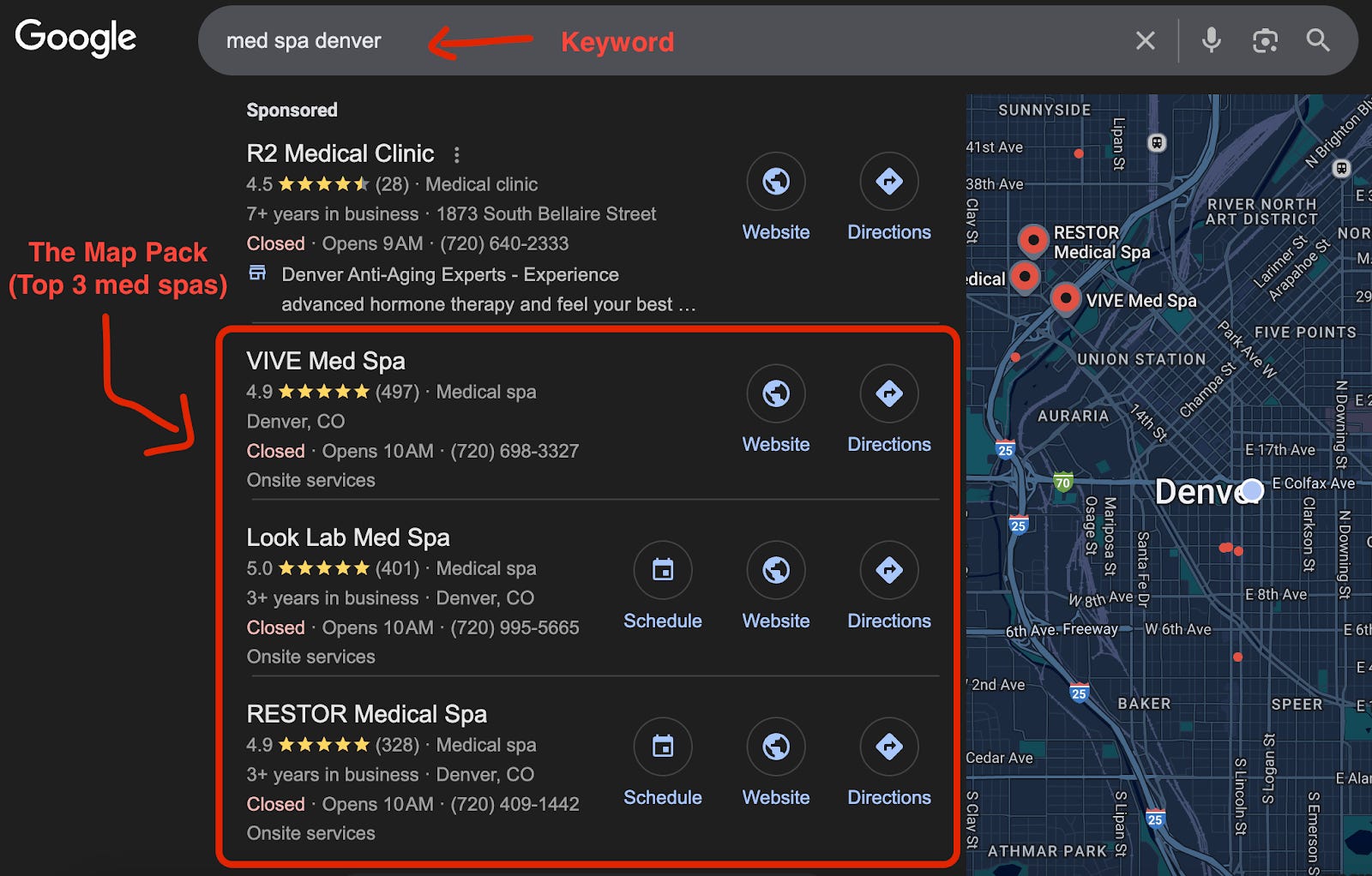Click the VIVE Med Spa phone number (720) 698-3327
1372x876 pixels.
[514, 451]
